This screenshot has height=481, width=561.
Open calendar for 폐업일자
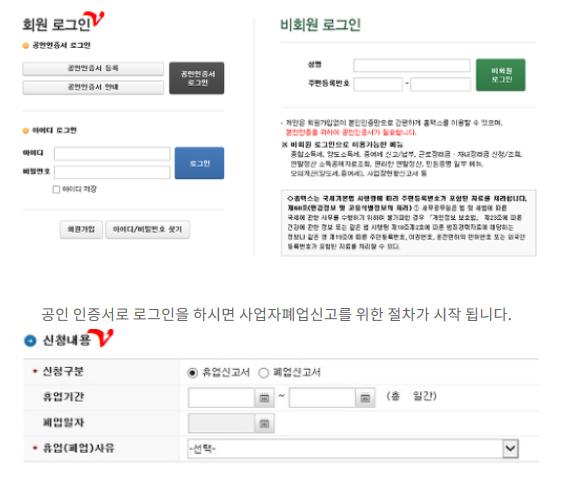[264, 423]
